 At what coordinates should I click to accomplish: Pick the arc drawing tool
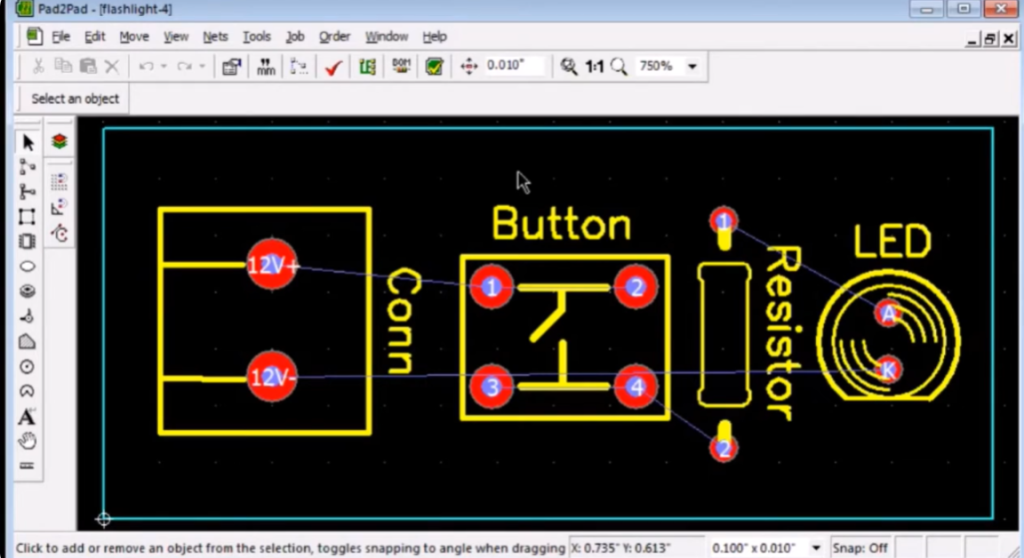(x=27, y=391)
